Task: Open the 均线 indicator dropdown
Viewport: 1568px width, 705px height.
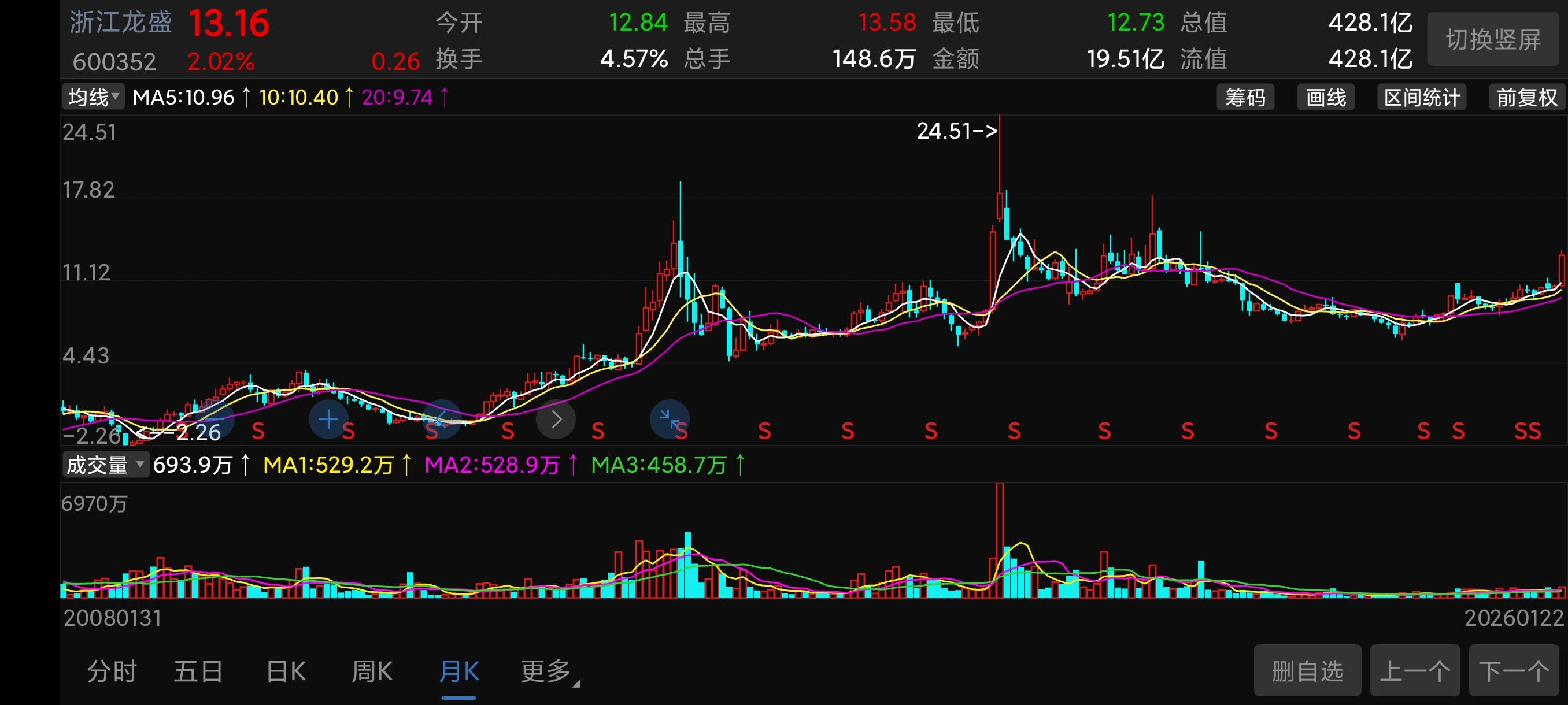Action: 94,97
